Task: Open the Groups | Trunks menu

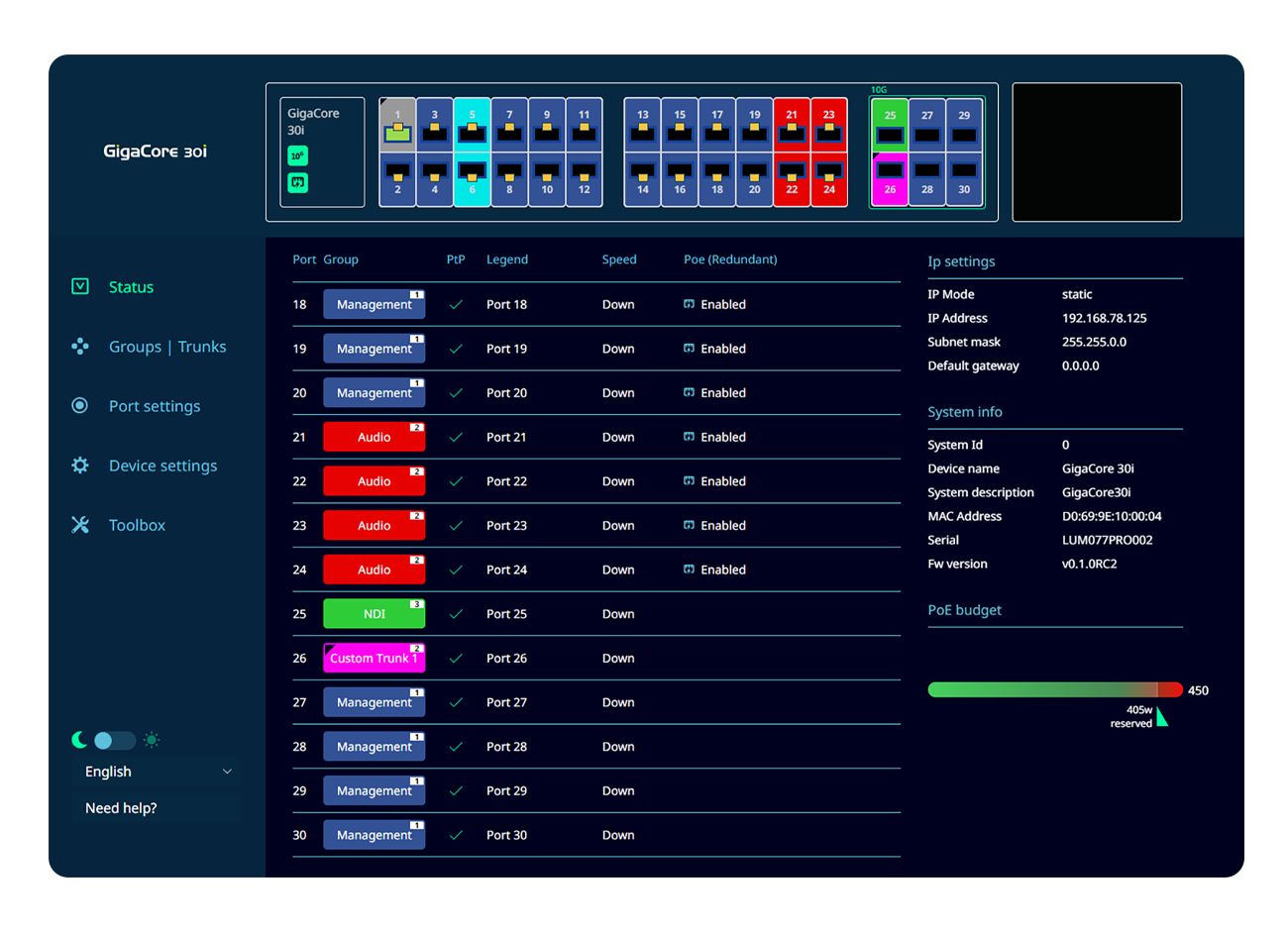Action: (x=167, y=347)
